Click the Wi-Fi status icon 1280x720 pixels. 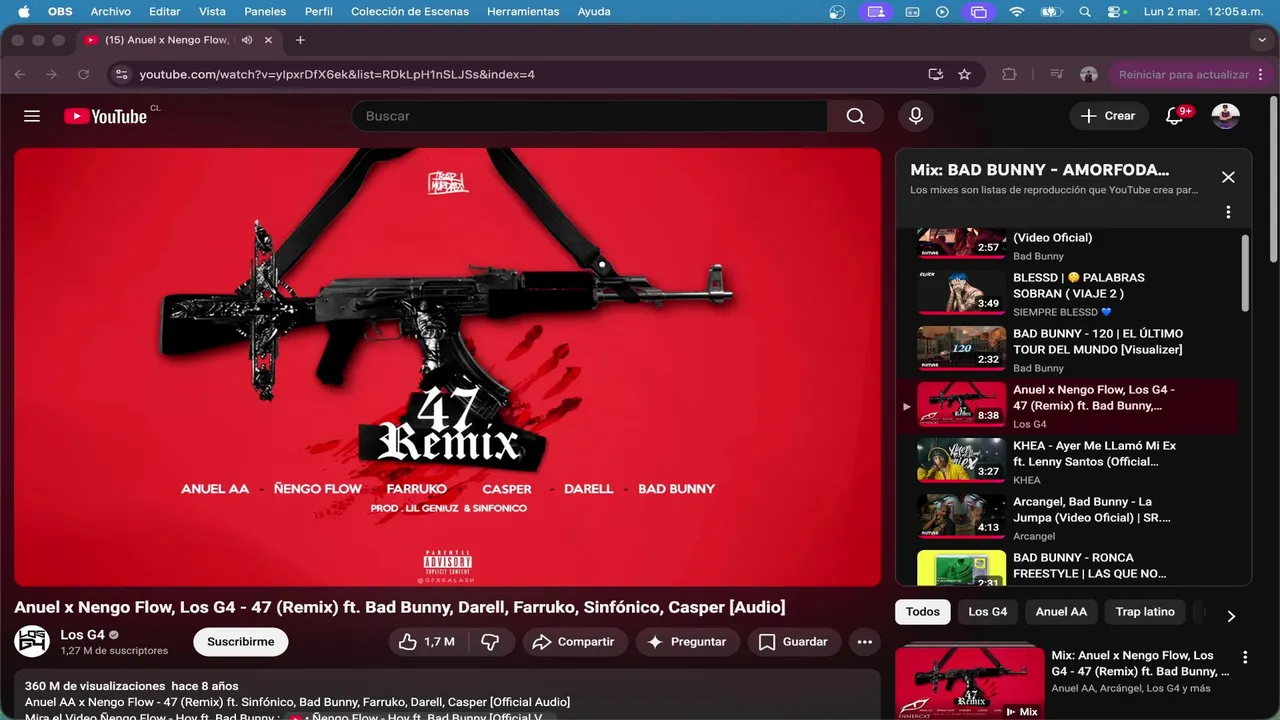(x=1017, y=12)
